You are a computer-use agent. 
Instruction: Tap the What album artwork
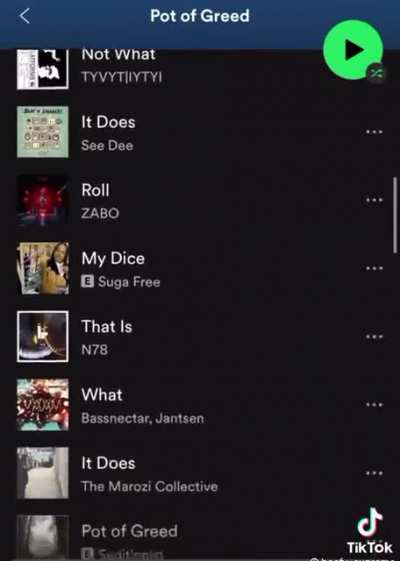click(43, 405)
